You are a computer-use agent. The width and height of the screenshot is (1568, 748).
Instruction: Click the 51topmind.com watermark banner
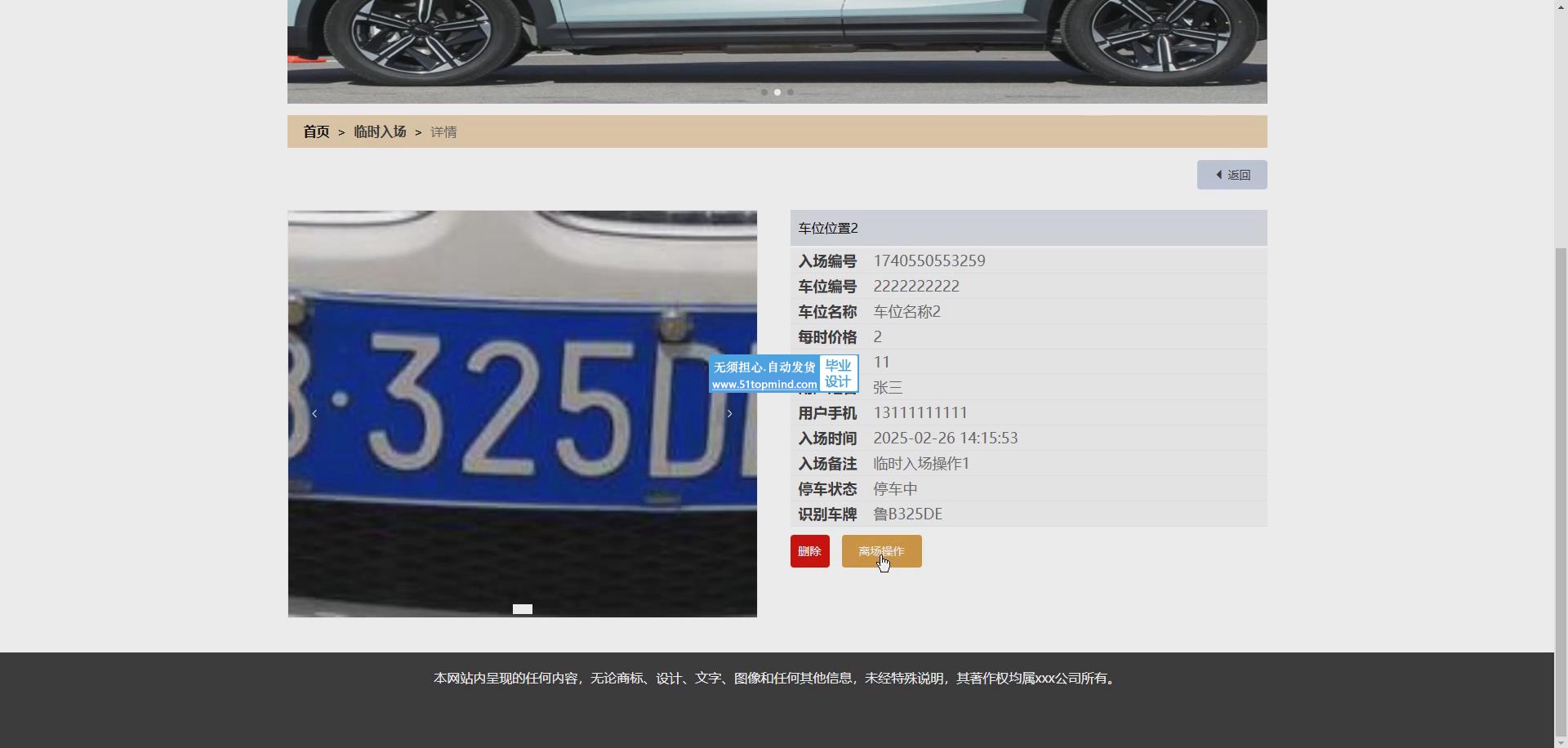click(x=782, y=374)
